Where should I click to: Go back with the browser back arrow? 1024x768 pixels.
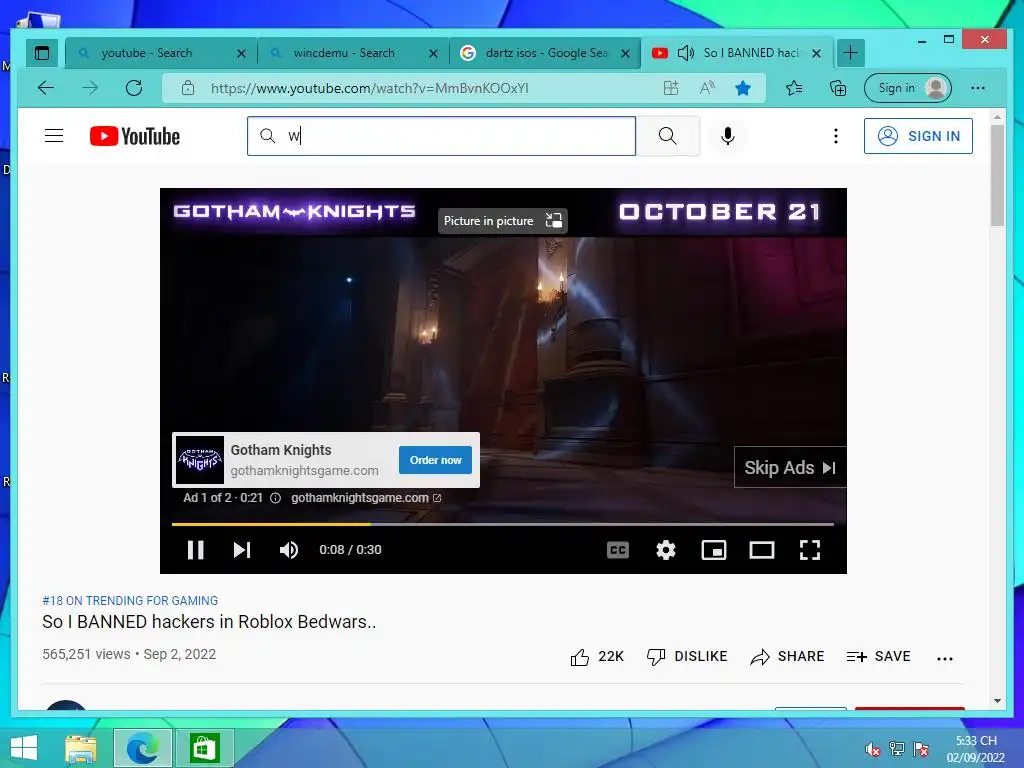[x=46, y=88]
